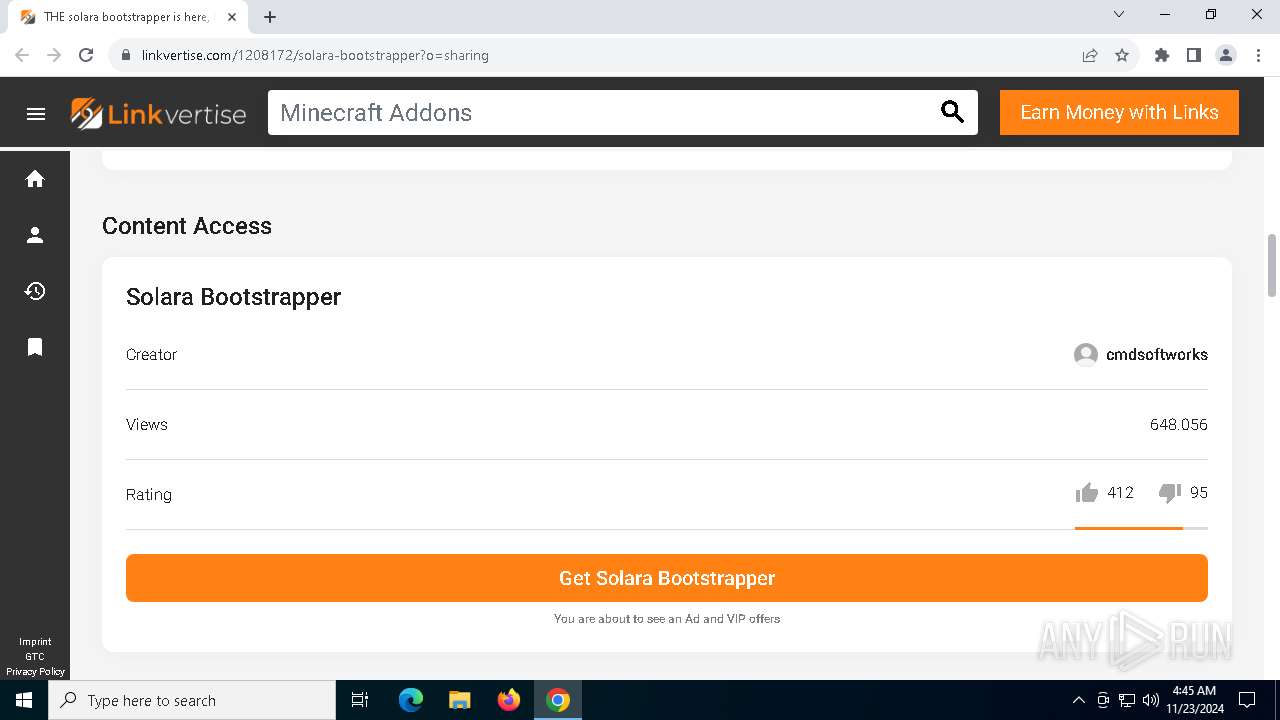Bookmark this tab with the star
The image size is (1280, 720).
[1122, 55]
